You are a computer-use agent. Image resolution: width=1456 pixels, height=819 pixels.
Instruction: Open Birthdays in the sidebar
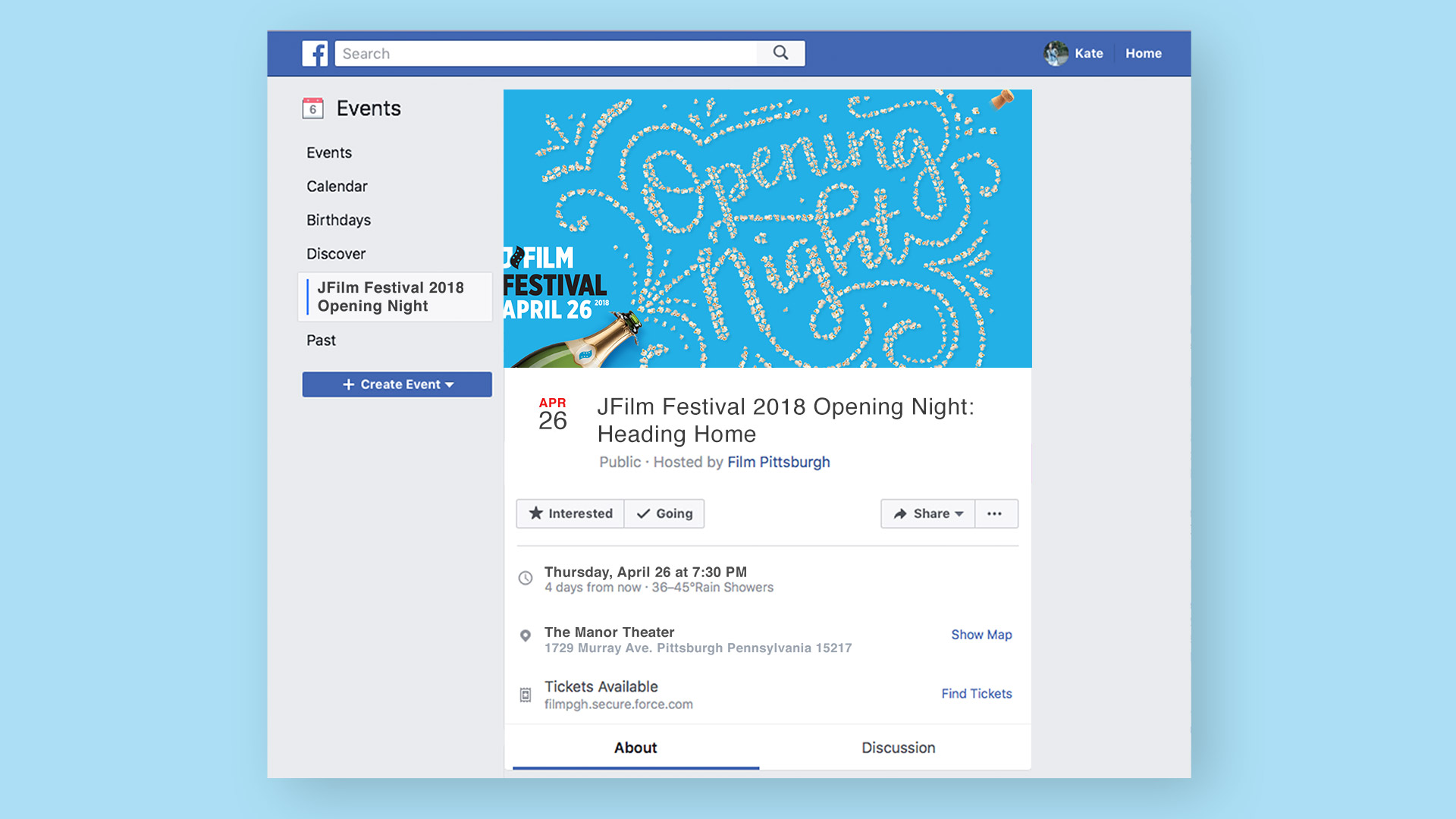point(338,220)
